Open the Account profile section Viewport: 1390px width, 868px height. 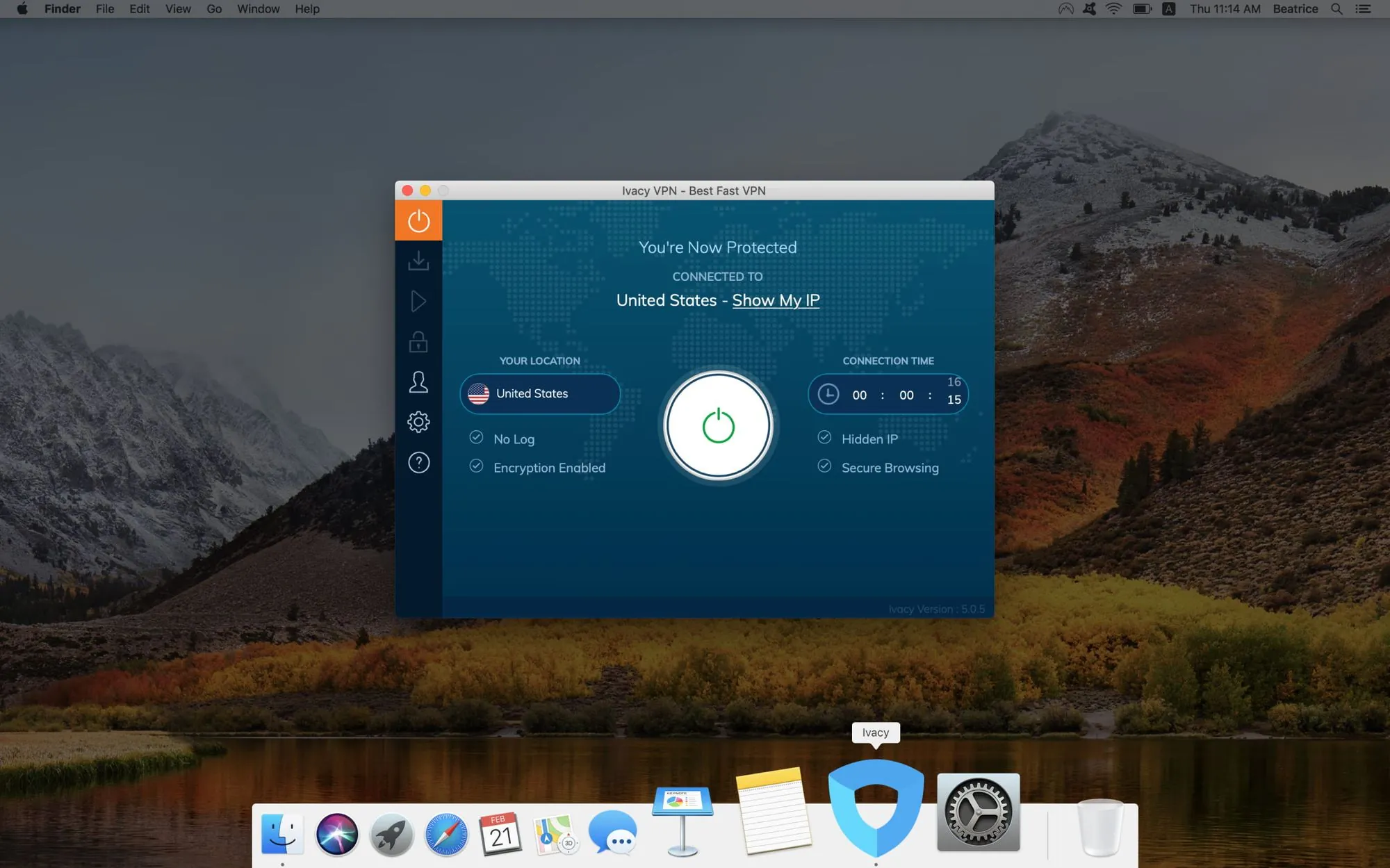[418, 382]
